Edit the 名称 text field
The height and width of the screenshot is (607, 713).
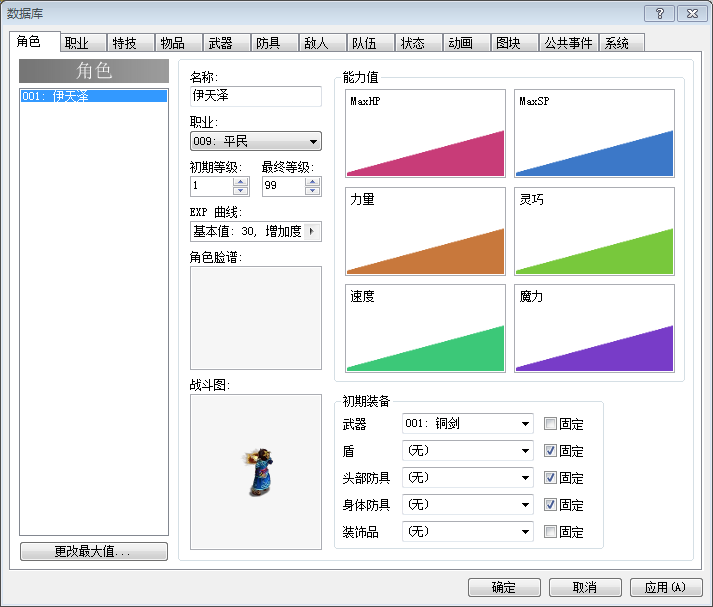coord(256,96)
